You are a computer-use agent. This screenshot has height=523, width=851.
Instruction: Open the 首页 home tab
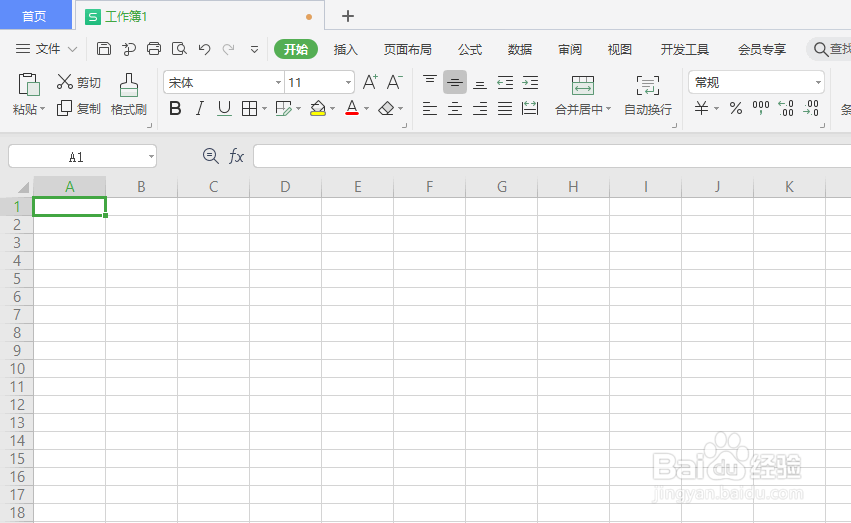point(35,16)
